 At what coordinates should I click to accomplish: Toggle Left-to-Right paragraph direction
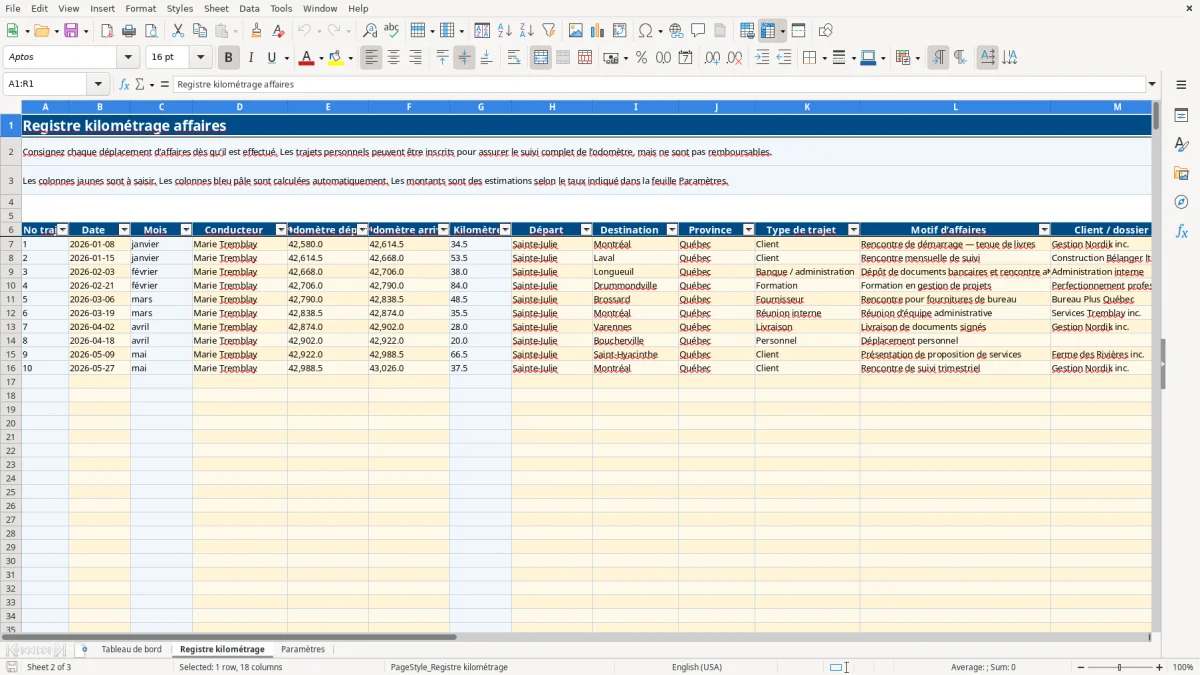pos(938,58)
